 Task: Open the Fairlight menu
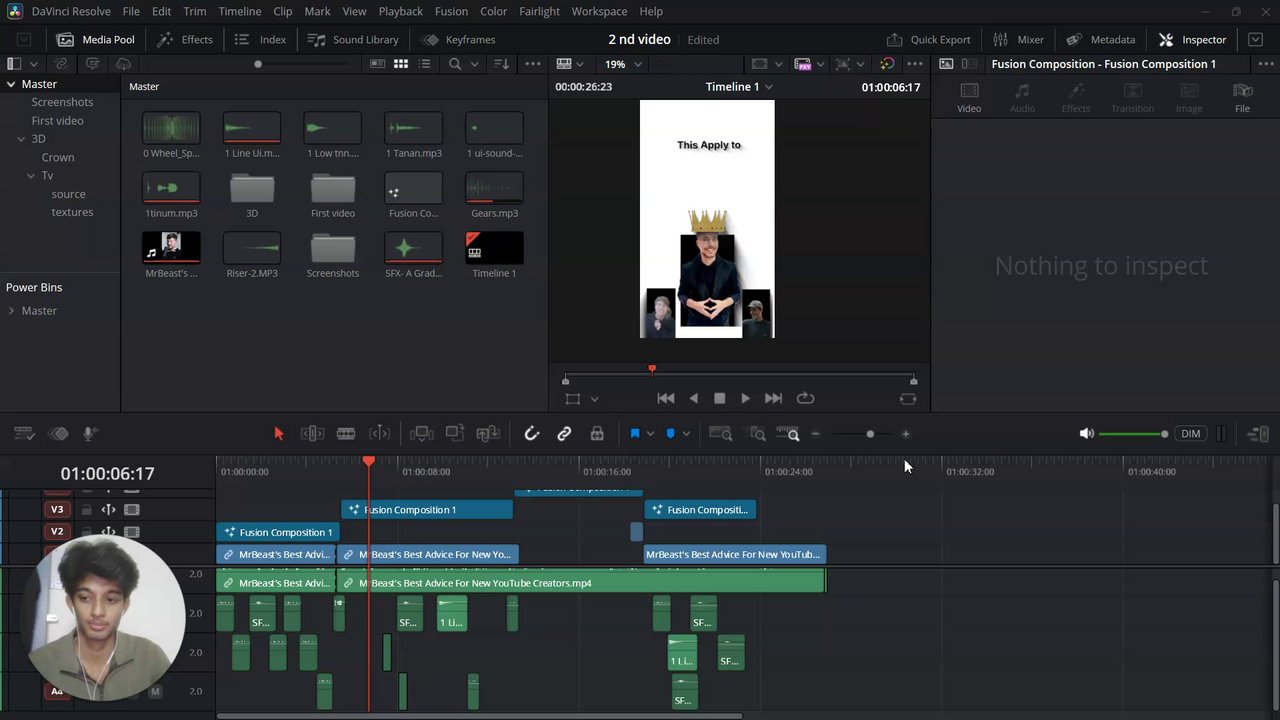(539, 11)
